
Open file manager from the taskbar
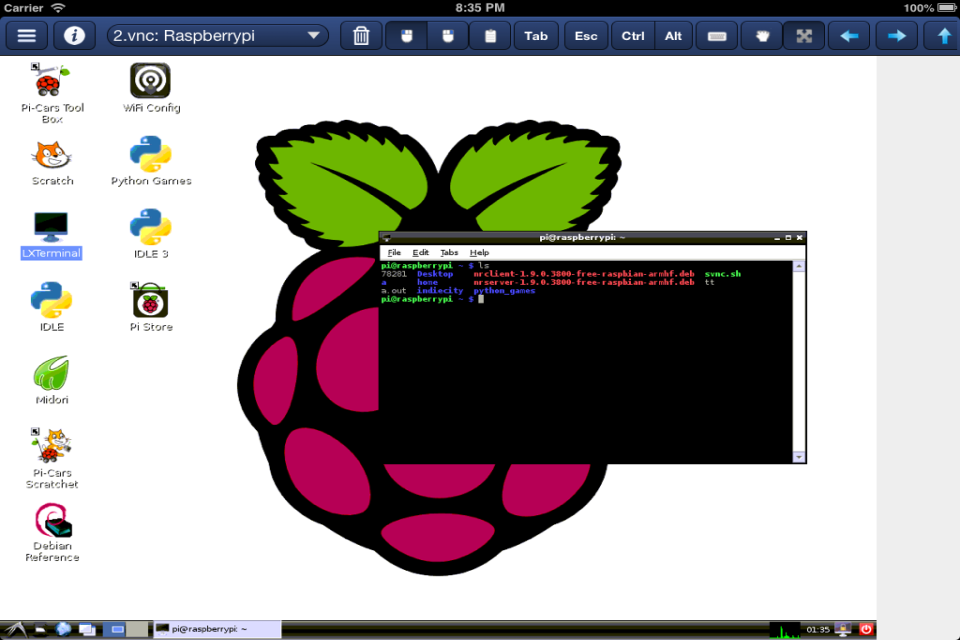pos(40,629)
